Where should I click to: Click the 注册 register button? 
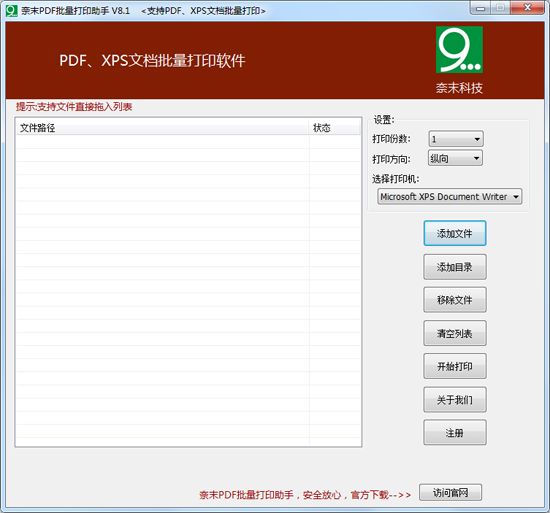coord(455,432)
